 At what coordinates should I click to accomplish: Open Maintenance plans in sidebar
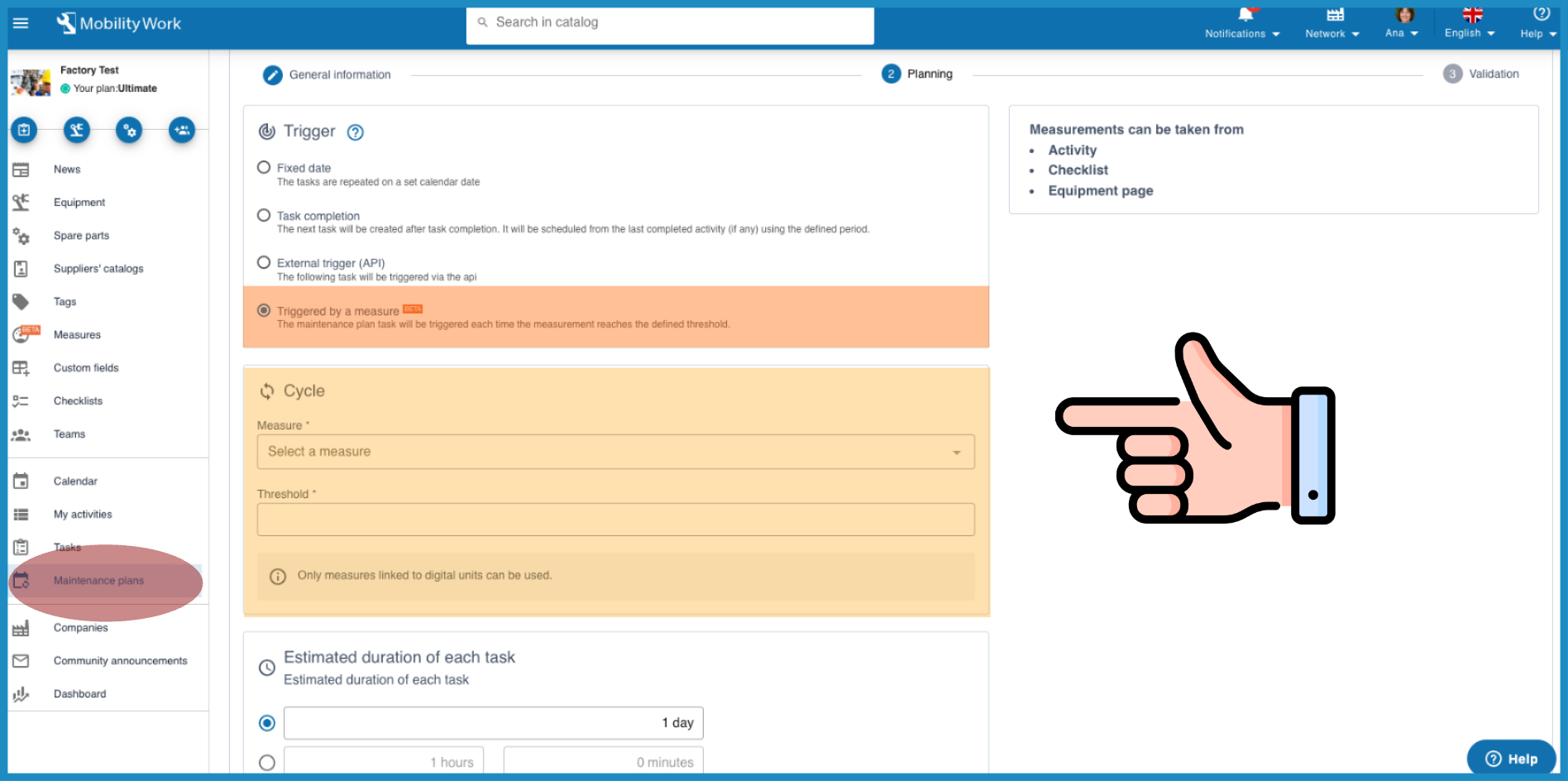pyautogui.click(x=98, y=581)
